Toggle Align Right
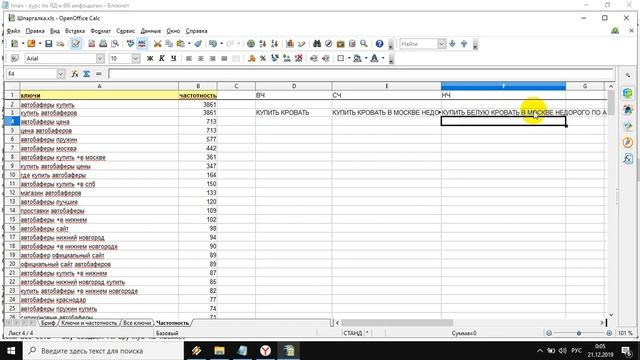Image resolution: width=640 pixels, height=360 pixels. (212, 58)
